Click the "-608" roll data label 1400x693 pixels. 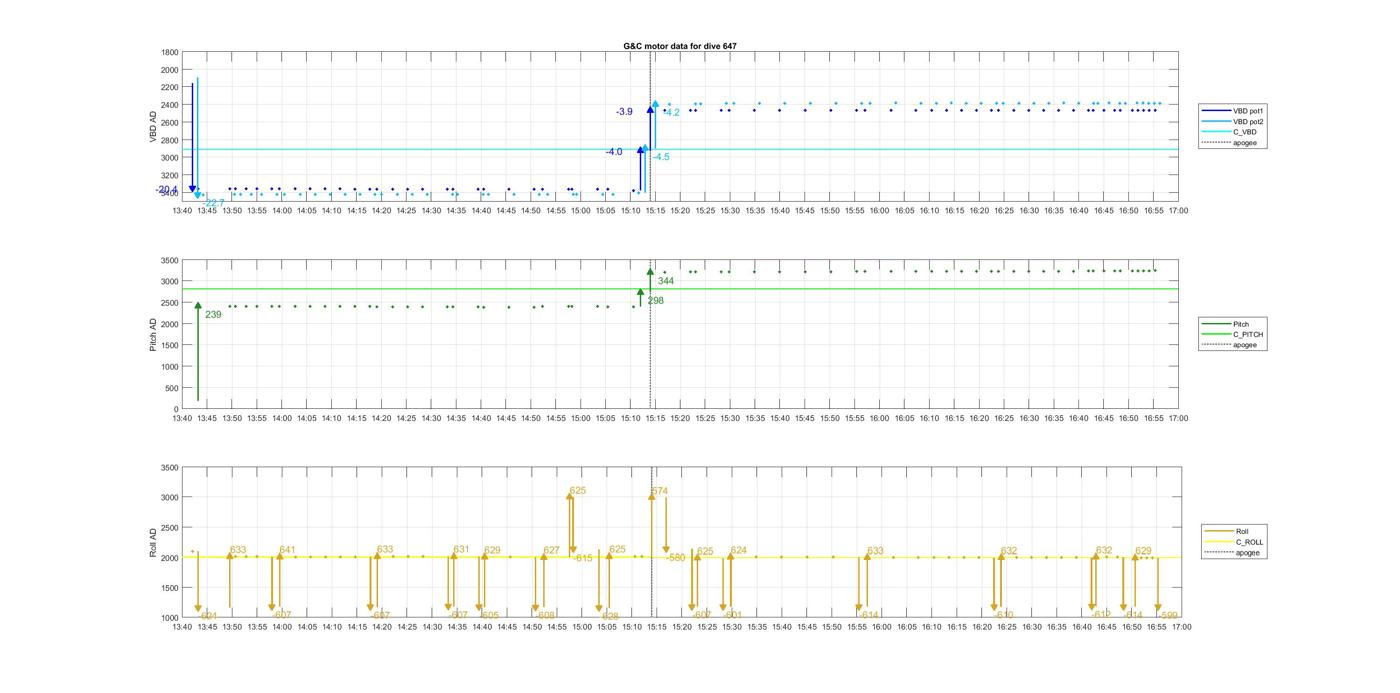point(545,616)
